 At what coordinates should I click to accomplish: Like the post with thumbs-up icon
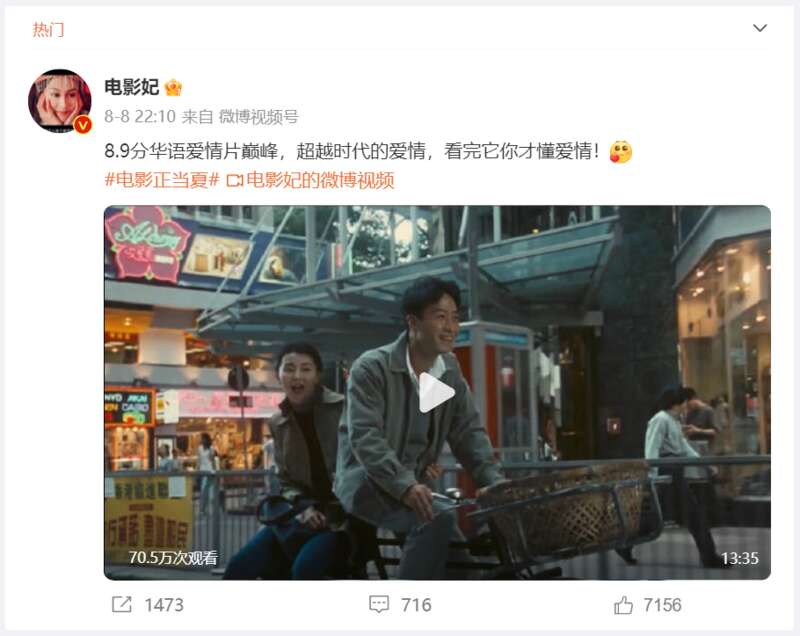click(x=623, y=605)
